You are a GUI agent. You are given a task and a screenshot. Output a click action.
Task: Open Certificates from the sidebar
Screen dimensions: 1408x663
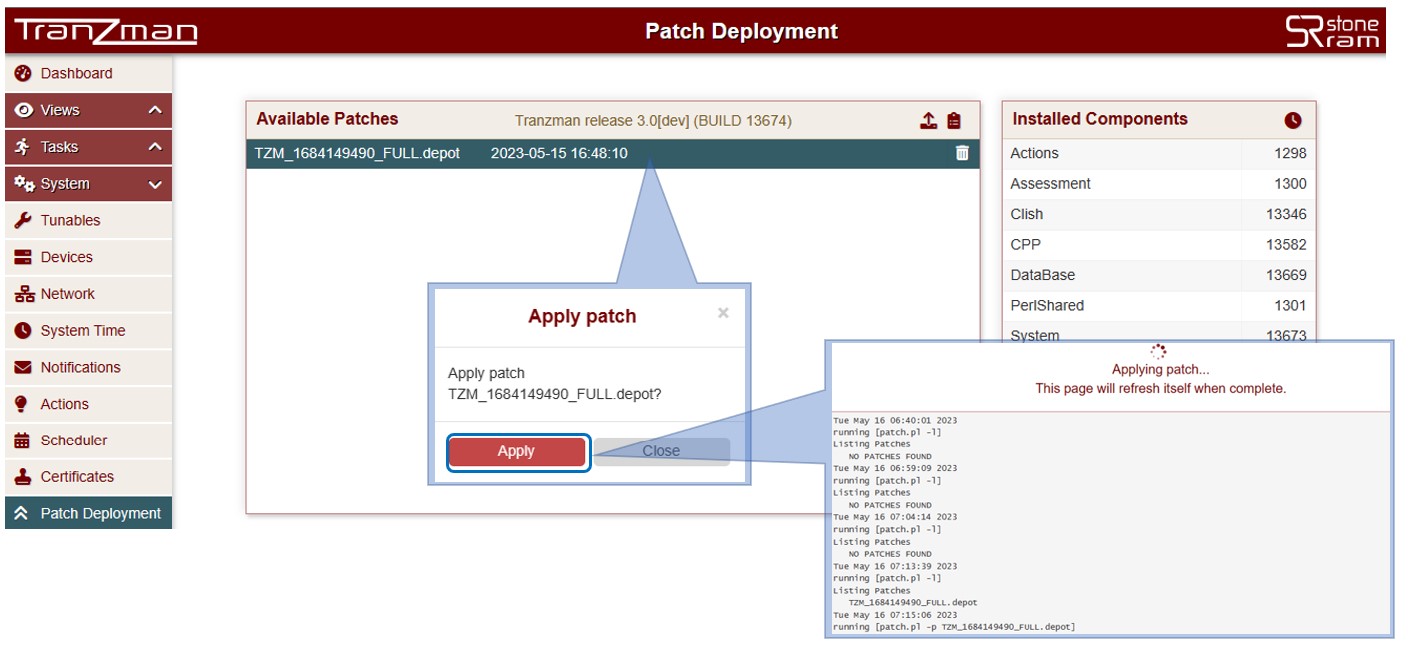[77, 477]
